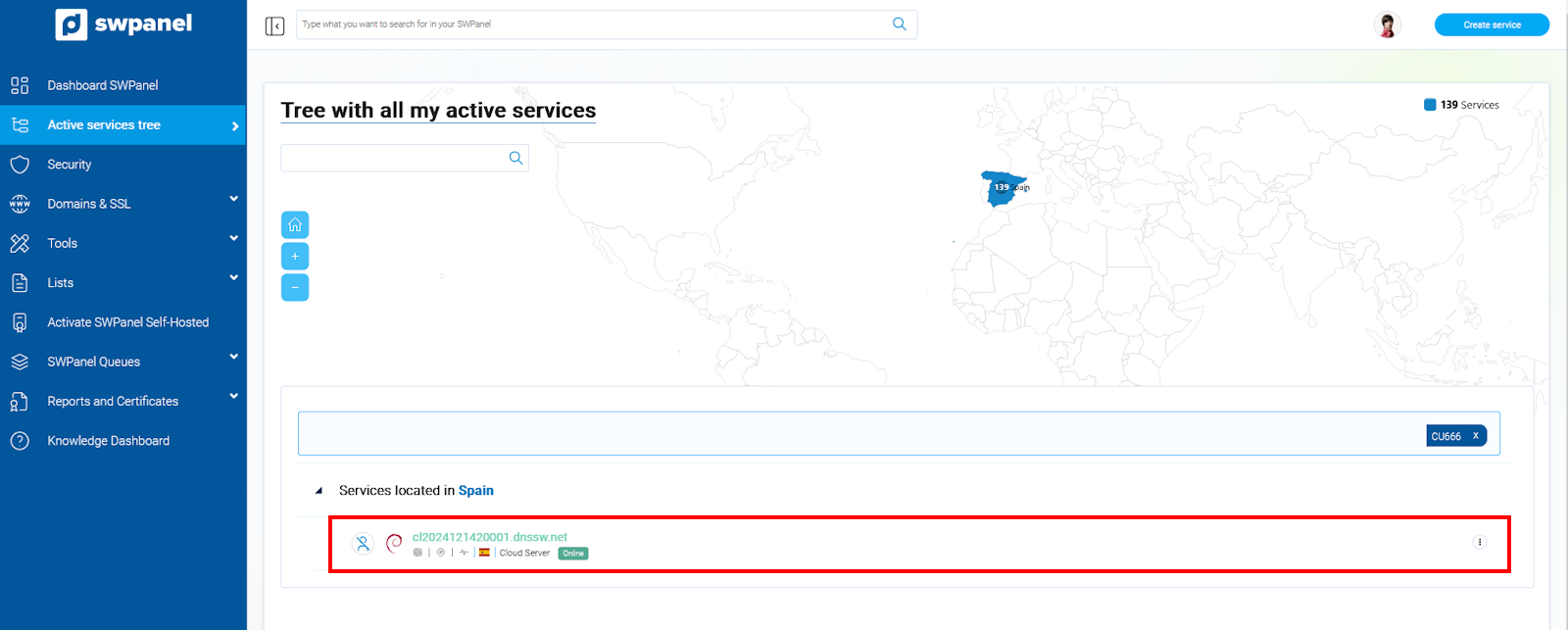Viewport: 1568px width, 630px height.
Task: Click the services tree search magnifier icon
Action: [x=515, y=159]
